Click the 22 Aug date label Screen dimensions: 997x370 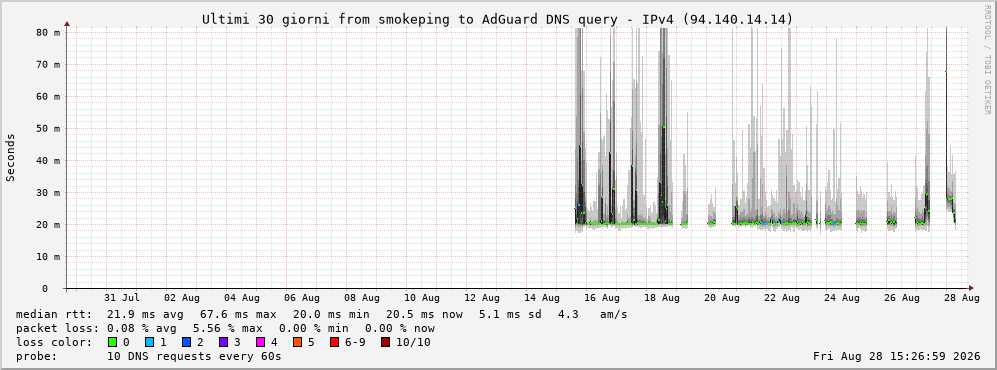coord(781,298)
